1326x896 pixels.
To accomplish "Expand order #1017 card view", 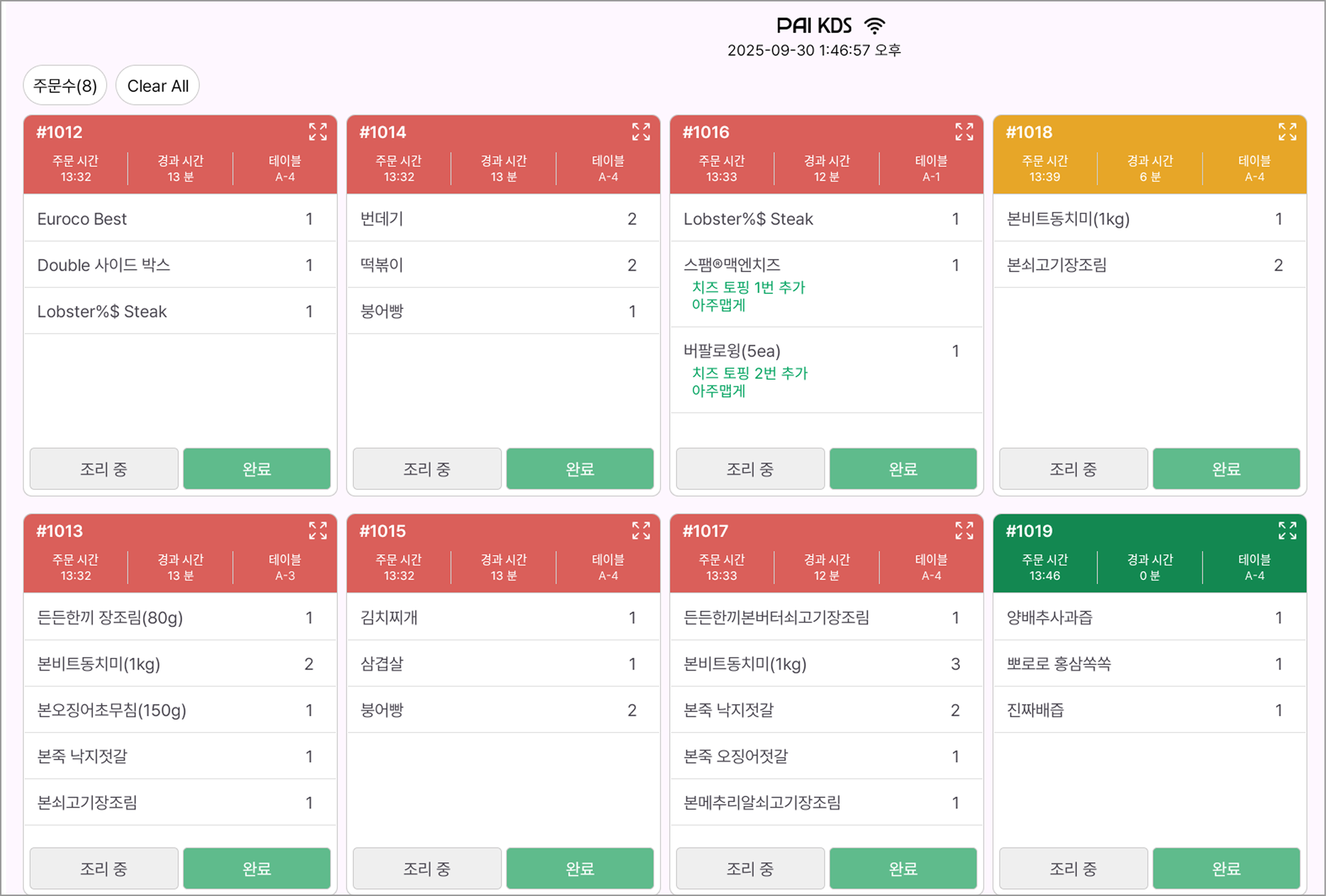I will [x=964, y=531].
